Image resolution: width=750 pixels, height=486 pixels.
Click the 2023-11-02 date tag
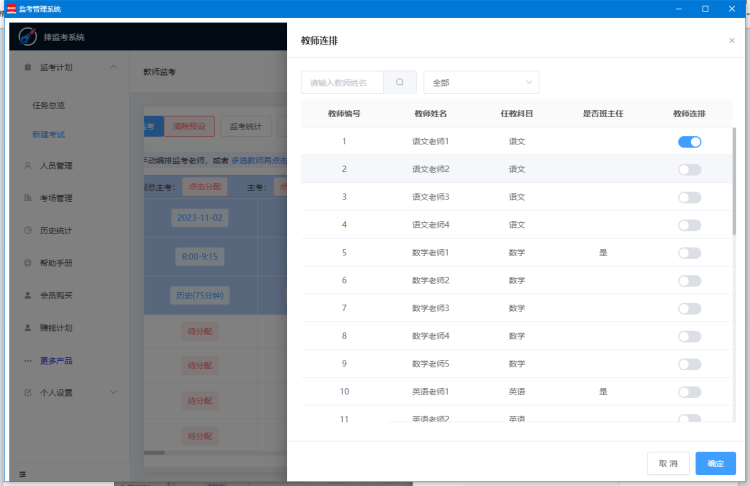click(x=200, y=218)
